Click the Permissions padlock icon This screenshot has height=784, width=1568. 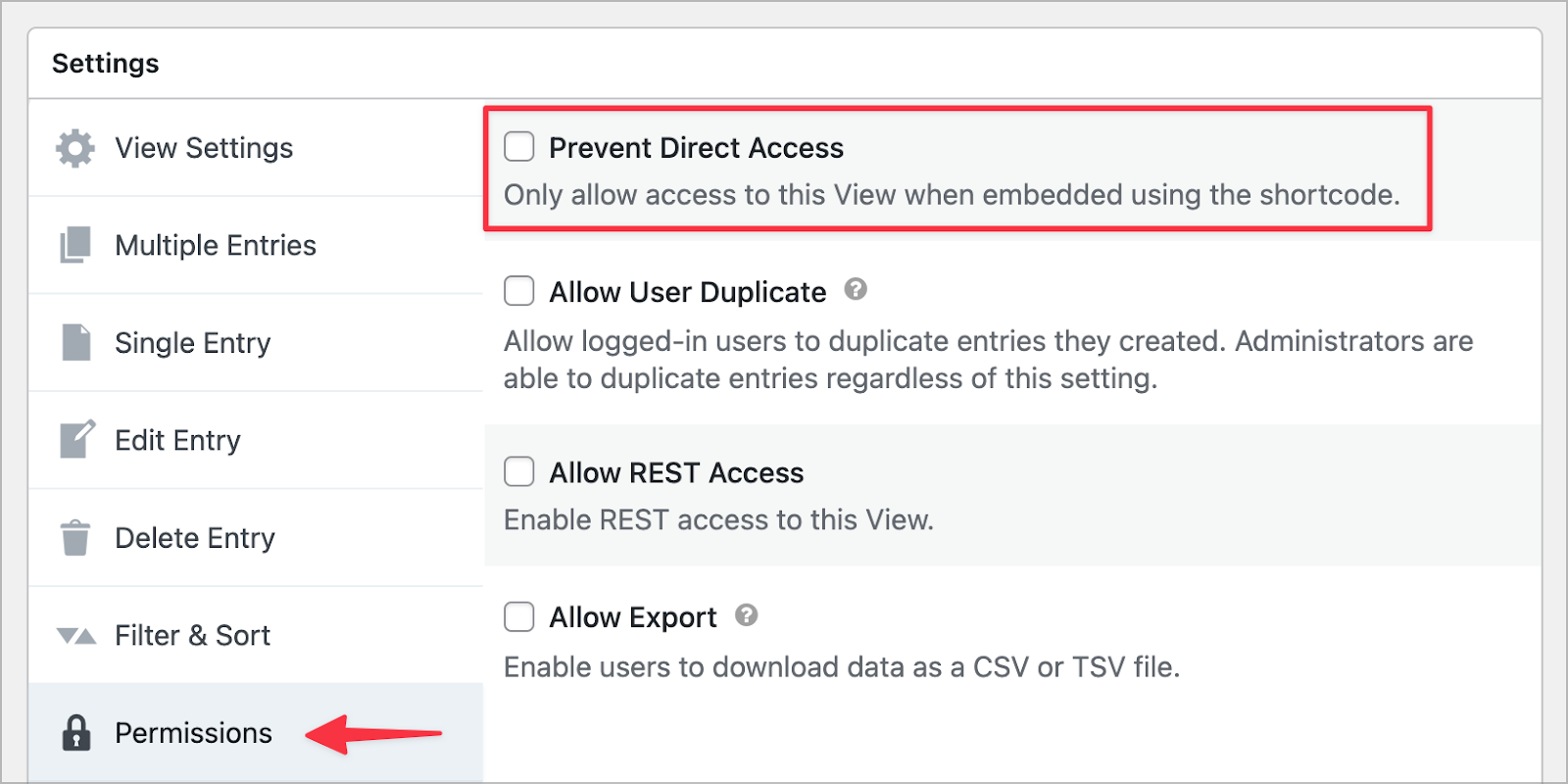(x=73, y=732)
